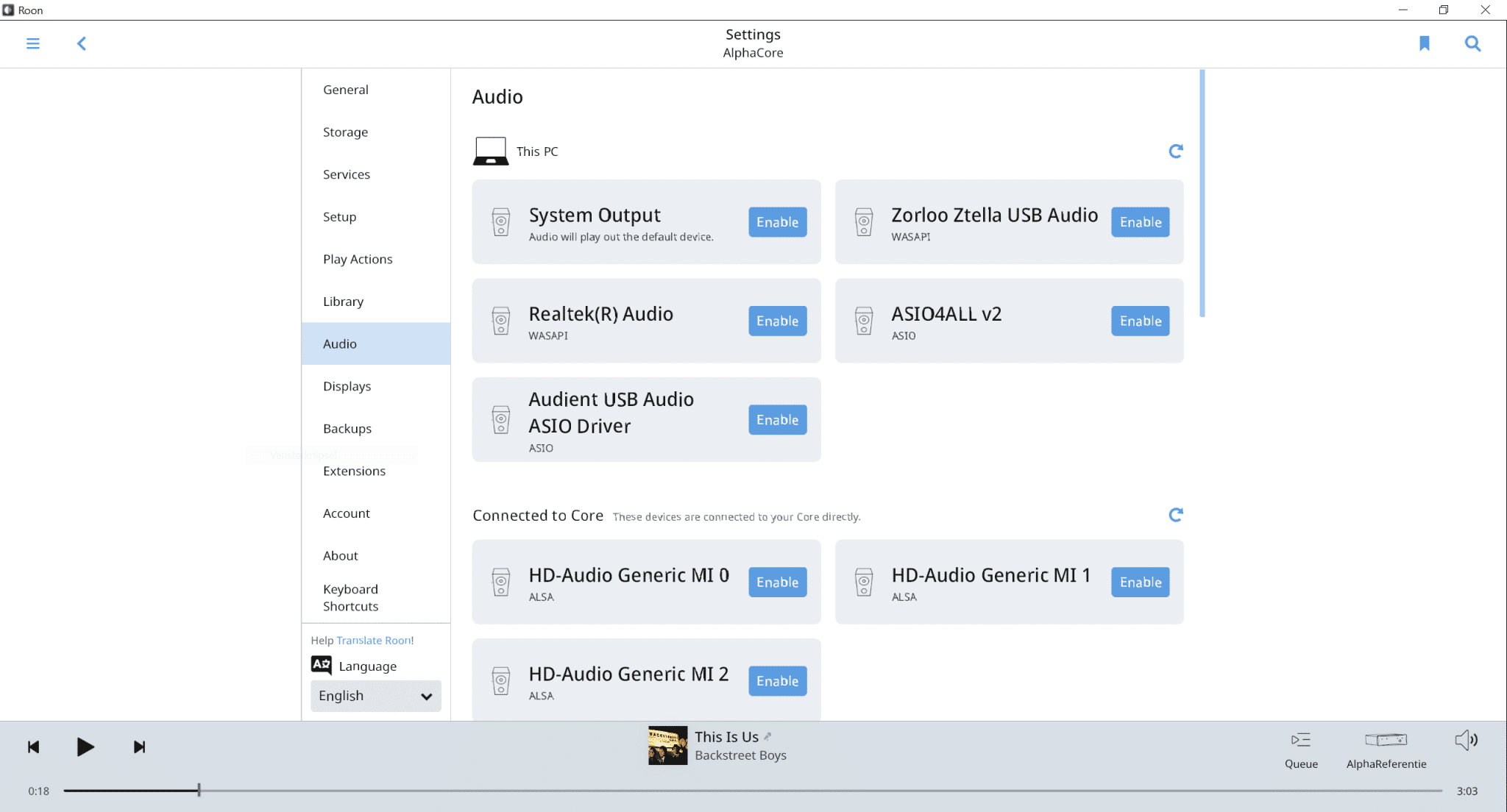The width and height of the screenshot is (1507, 812).
Task: Click the settings page vertical scrollbar
Action: pos(1202,193)
